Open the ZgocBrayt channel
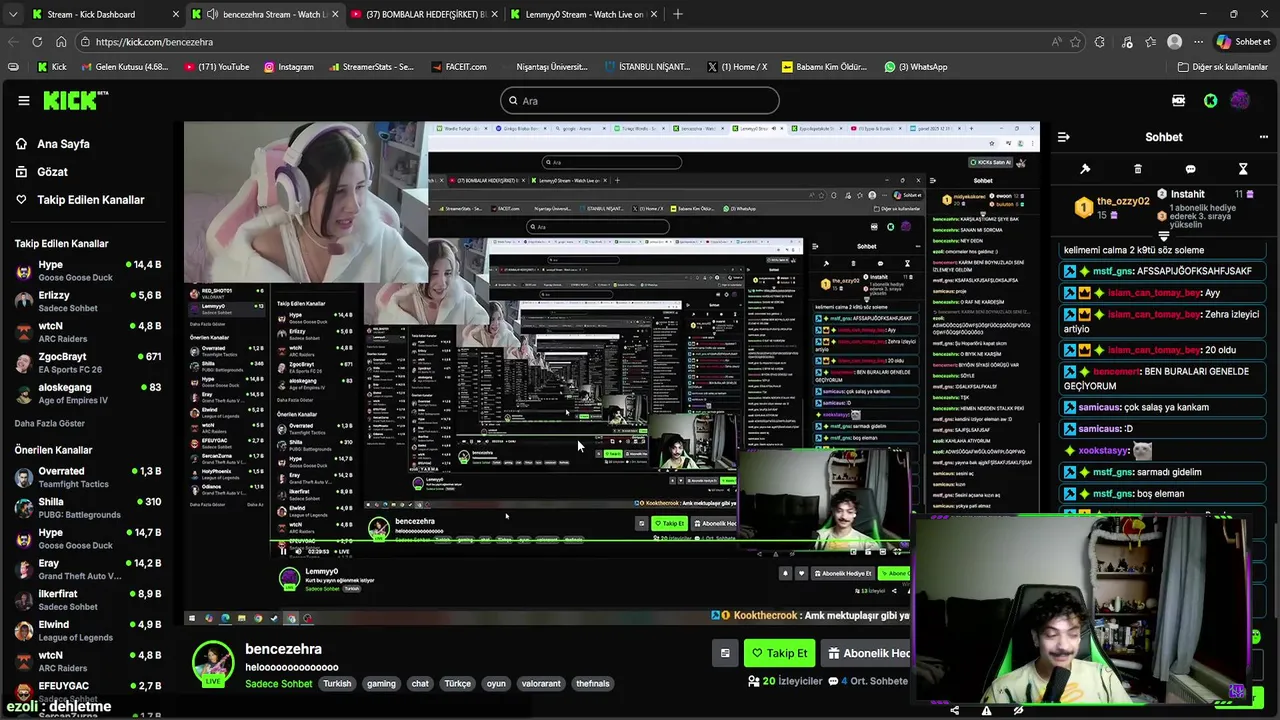 tap(88, 362)
